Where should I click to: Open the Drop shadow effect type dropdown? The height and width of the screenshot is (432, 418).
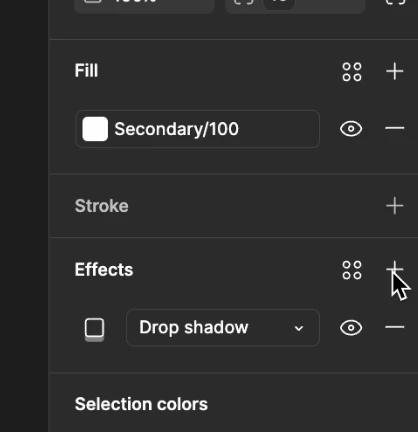[x=223, y=328]
